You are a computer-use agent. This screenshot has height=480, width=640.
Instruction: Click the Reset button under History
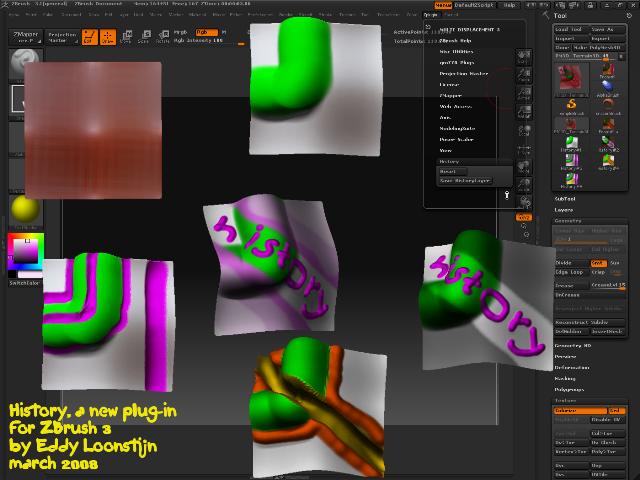[x=452, y=171]
